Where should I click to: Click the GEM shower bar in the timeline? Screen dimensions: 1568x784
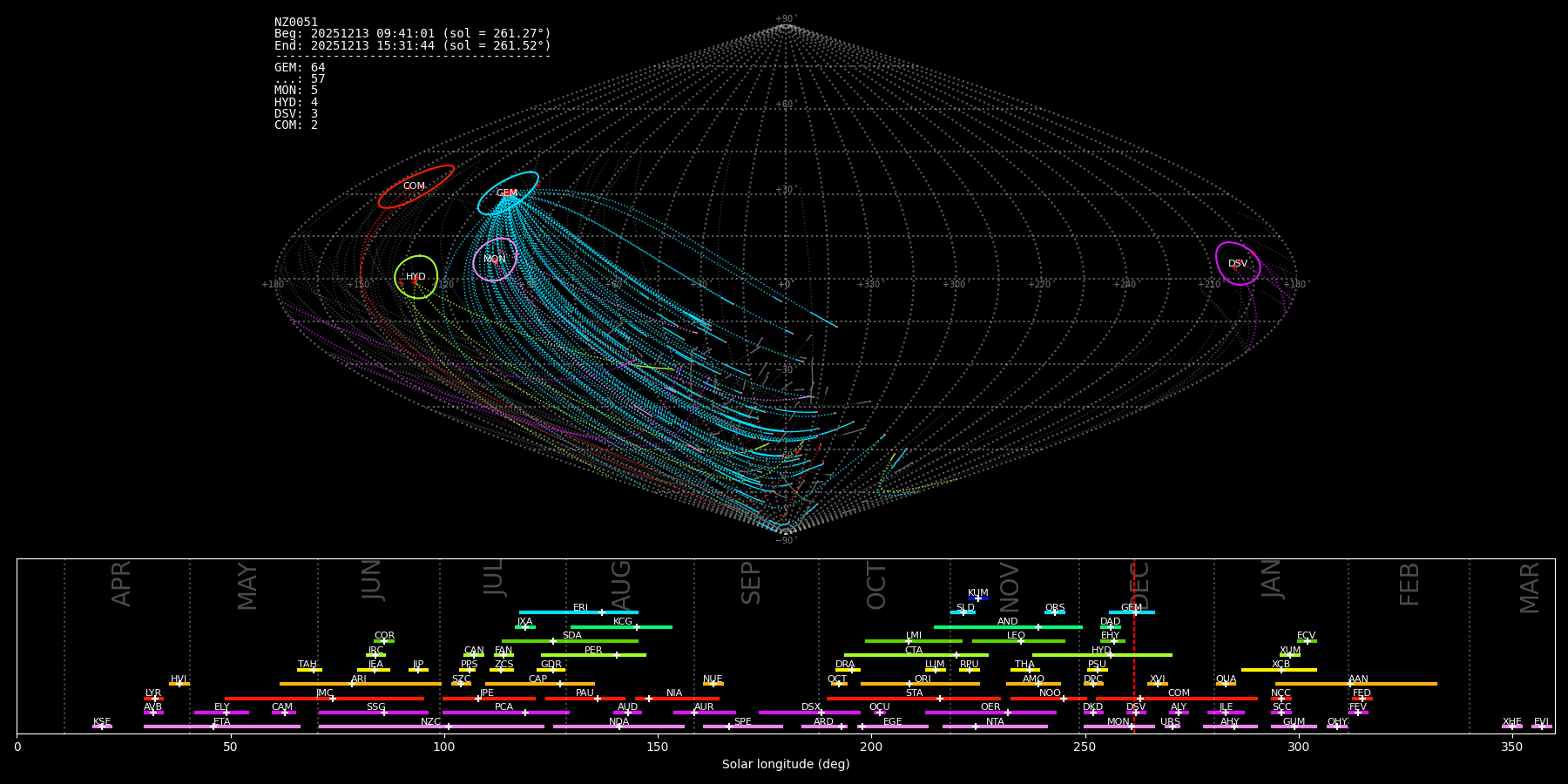click(1132, 612)
